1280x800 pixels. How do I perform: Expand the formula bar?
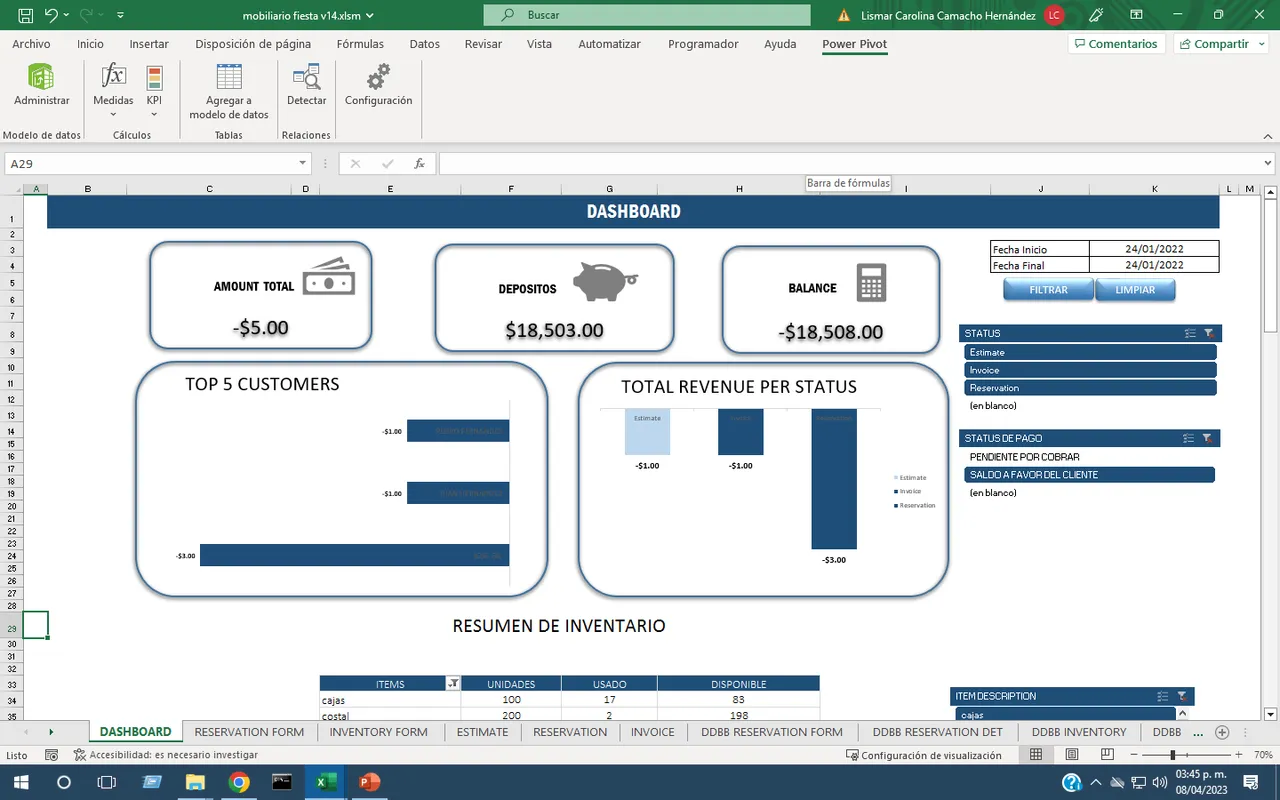(x=1269, y=163)
